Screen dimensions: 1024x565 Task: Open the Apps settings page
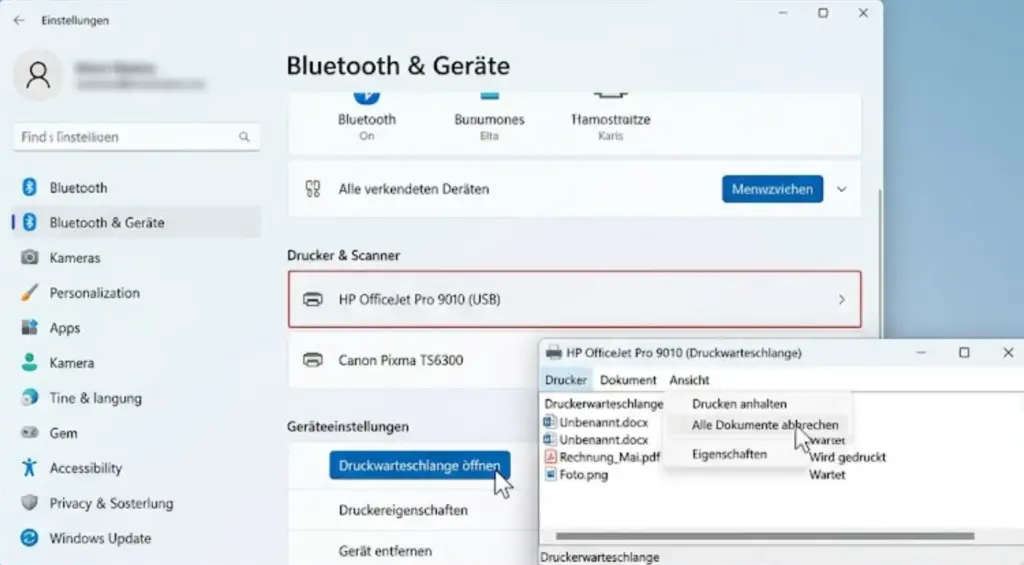(x=65, y=327)
